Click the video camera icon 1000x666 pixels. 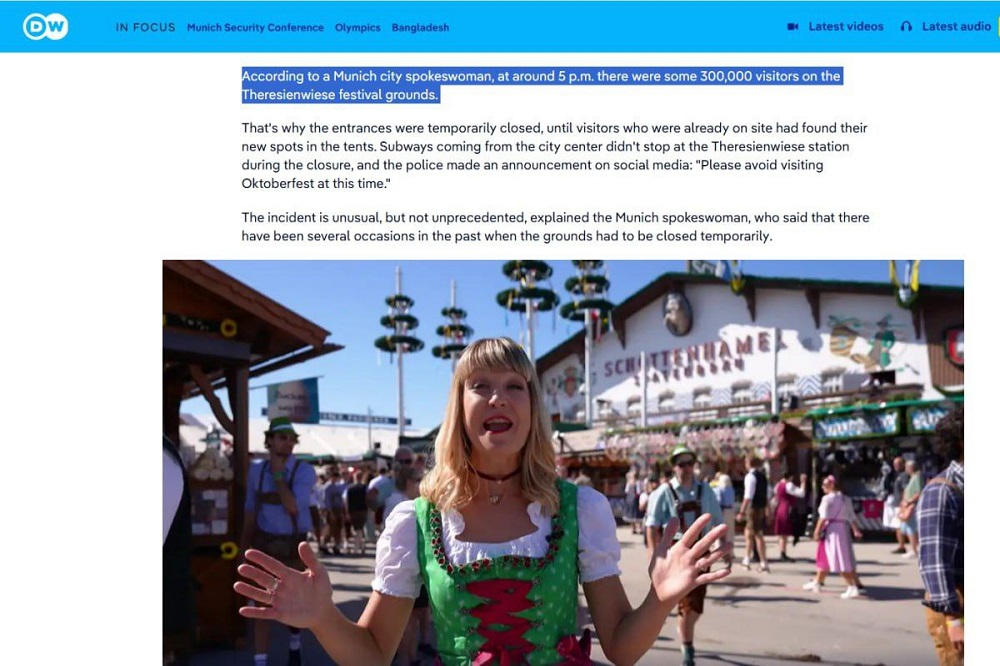[x=793, y=27]
